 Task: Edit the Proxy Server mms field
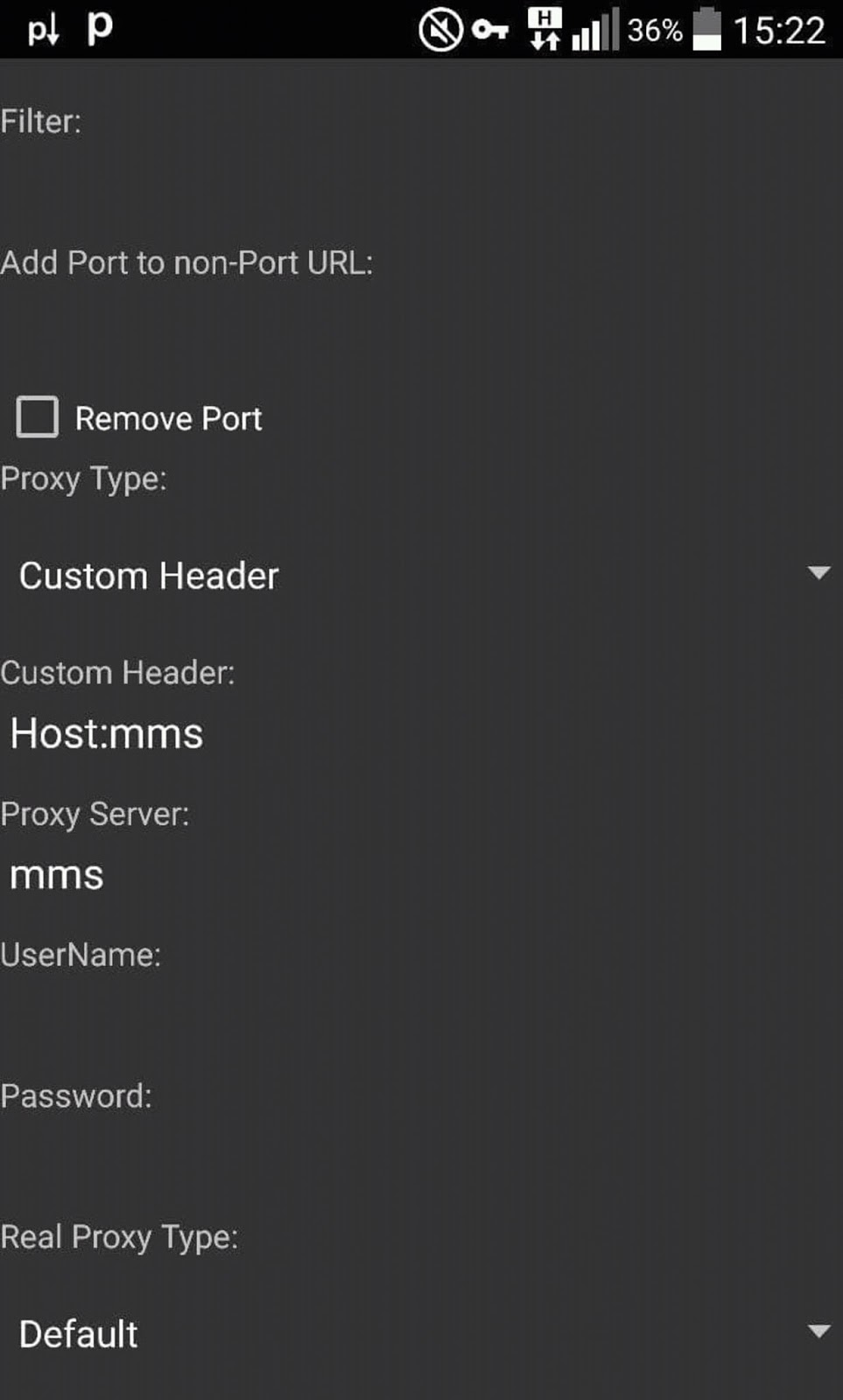coord(420,875)
